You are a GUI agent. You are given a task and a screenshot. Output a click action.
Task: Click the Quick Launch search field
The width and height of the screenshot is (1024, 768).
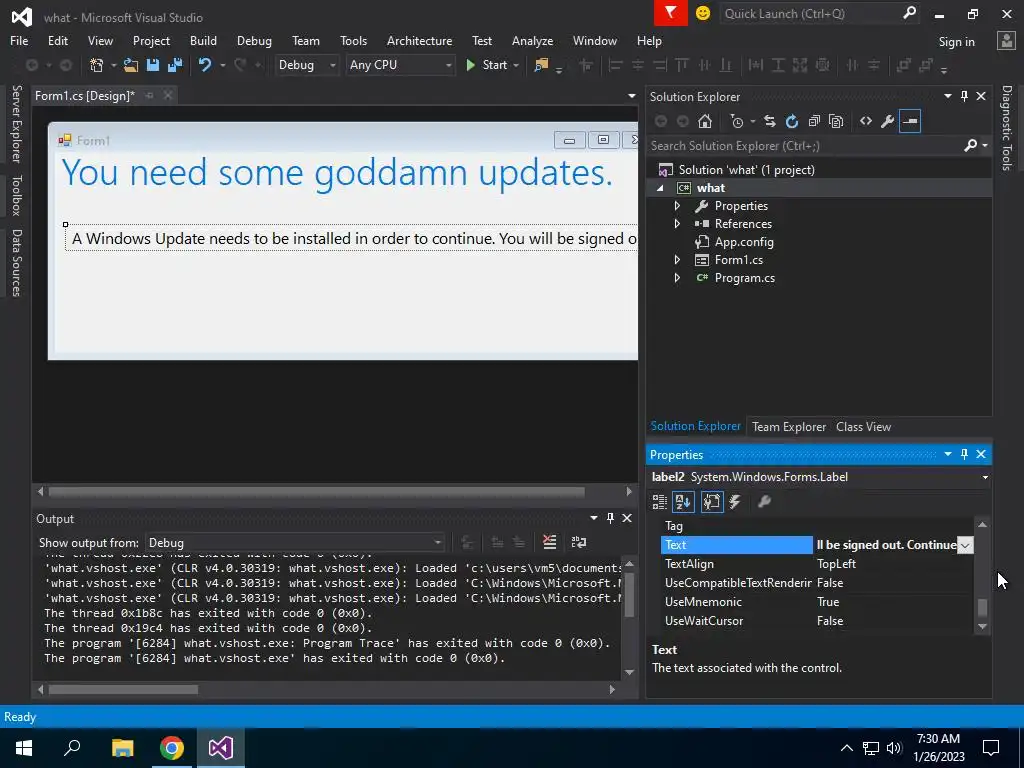tap(810, 13)
